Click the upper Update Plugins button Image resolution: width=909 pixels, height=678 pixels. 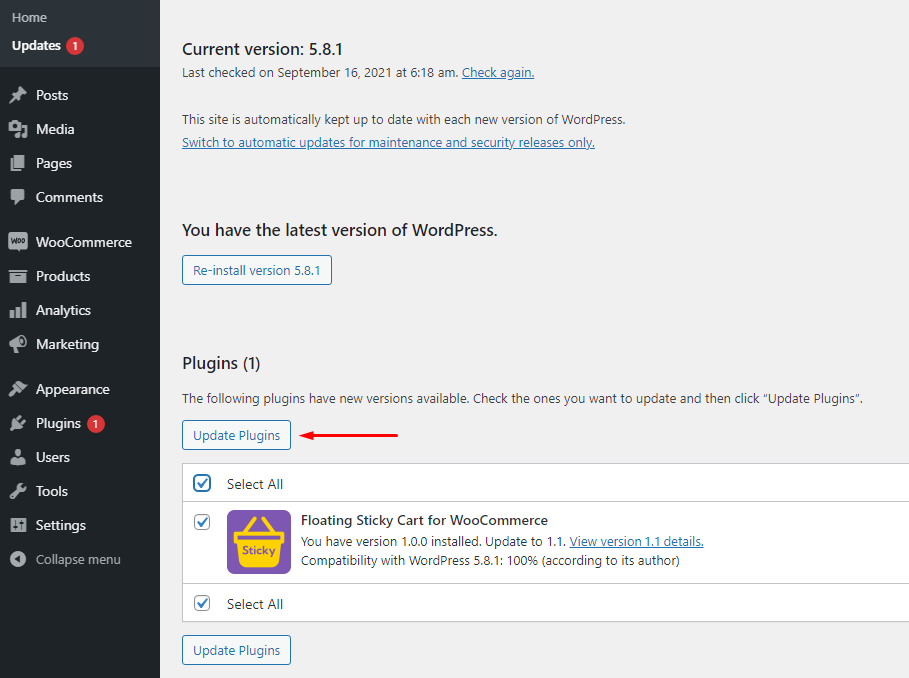(236, 435)
